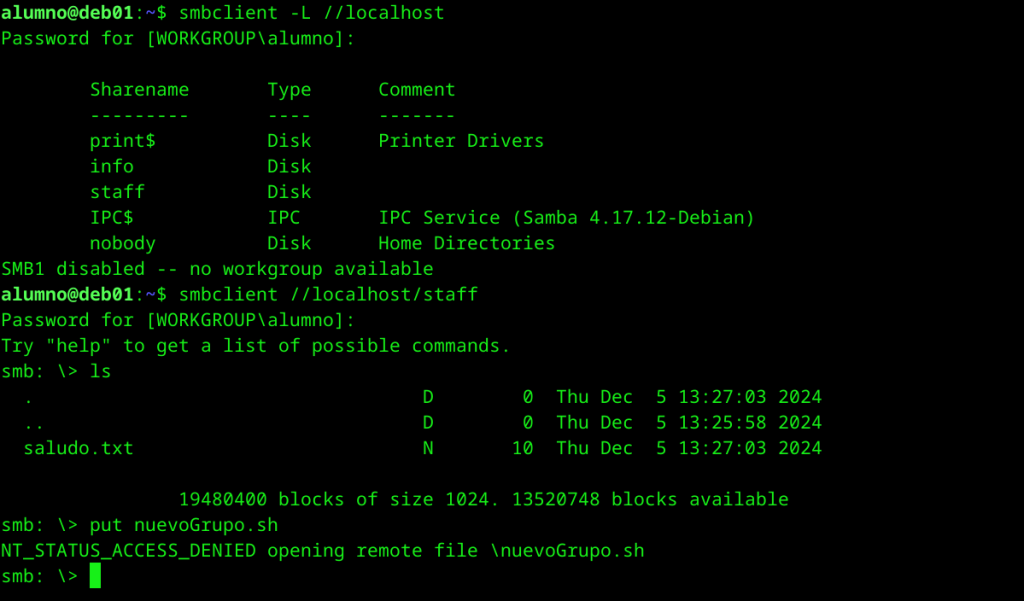Viewport: 1024px width, 601px height.
Task: Click the "put nuevoGrupo.sh" command text
Action: point(184,525)
